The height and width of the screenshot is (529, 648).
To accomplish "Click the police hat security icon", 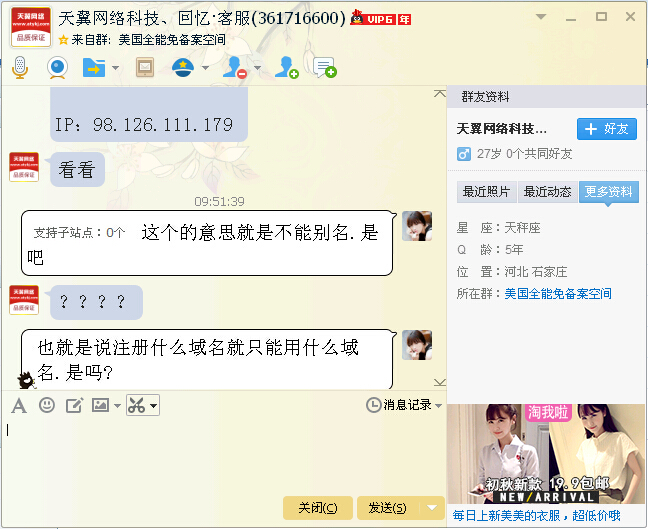I will tap(183, 68).
